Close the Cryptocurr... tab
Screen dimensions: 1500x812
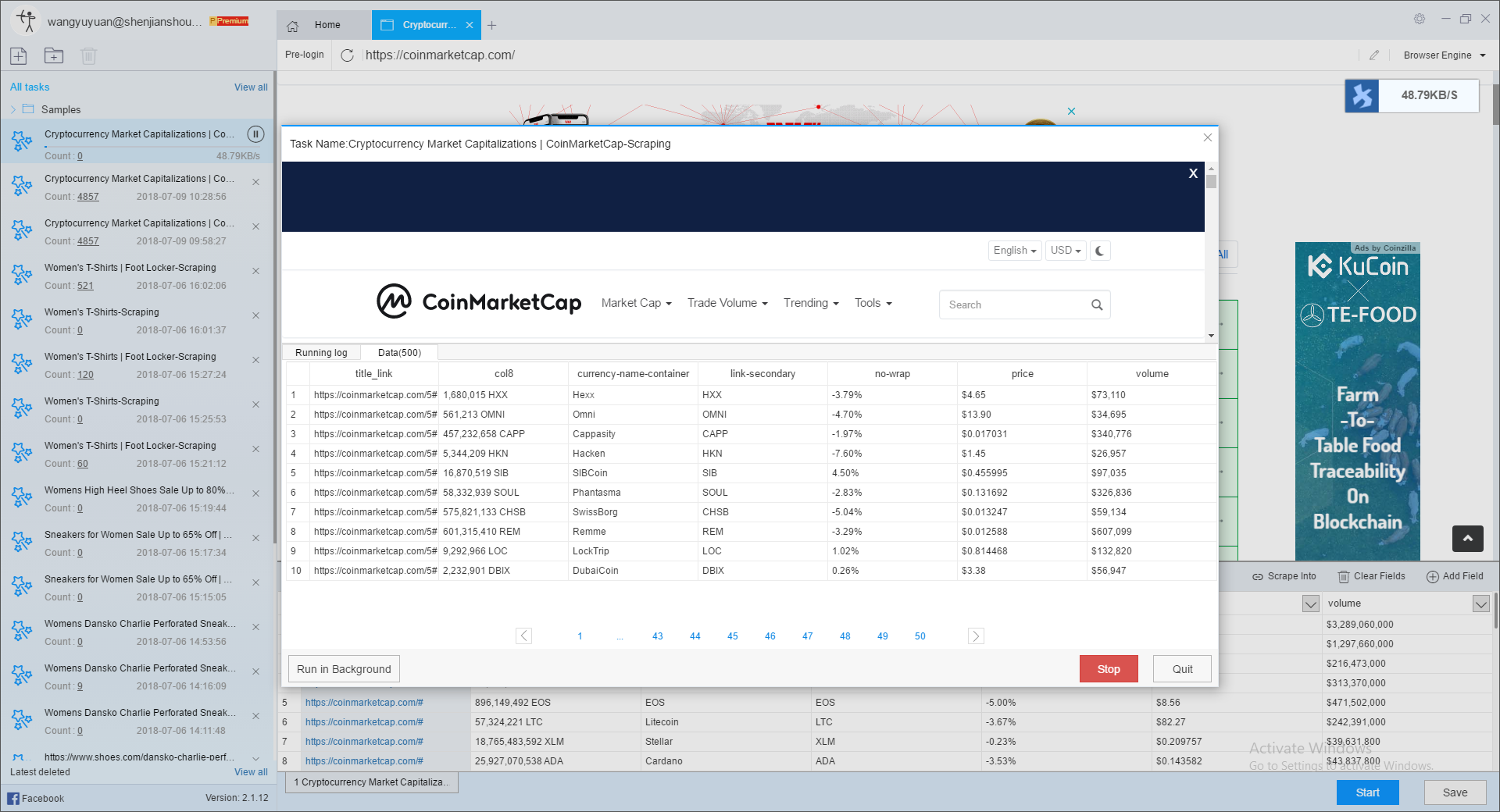point(470,25)
